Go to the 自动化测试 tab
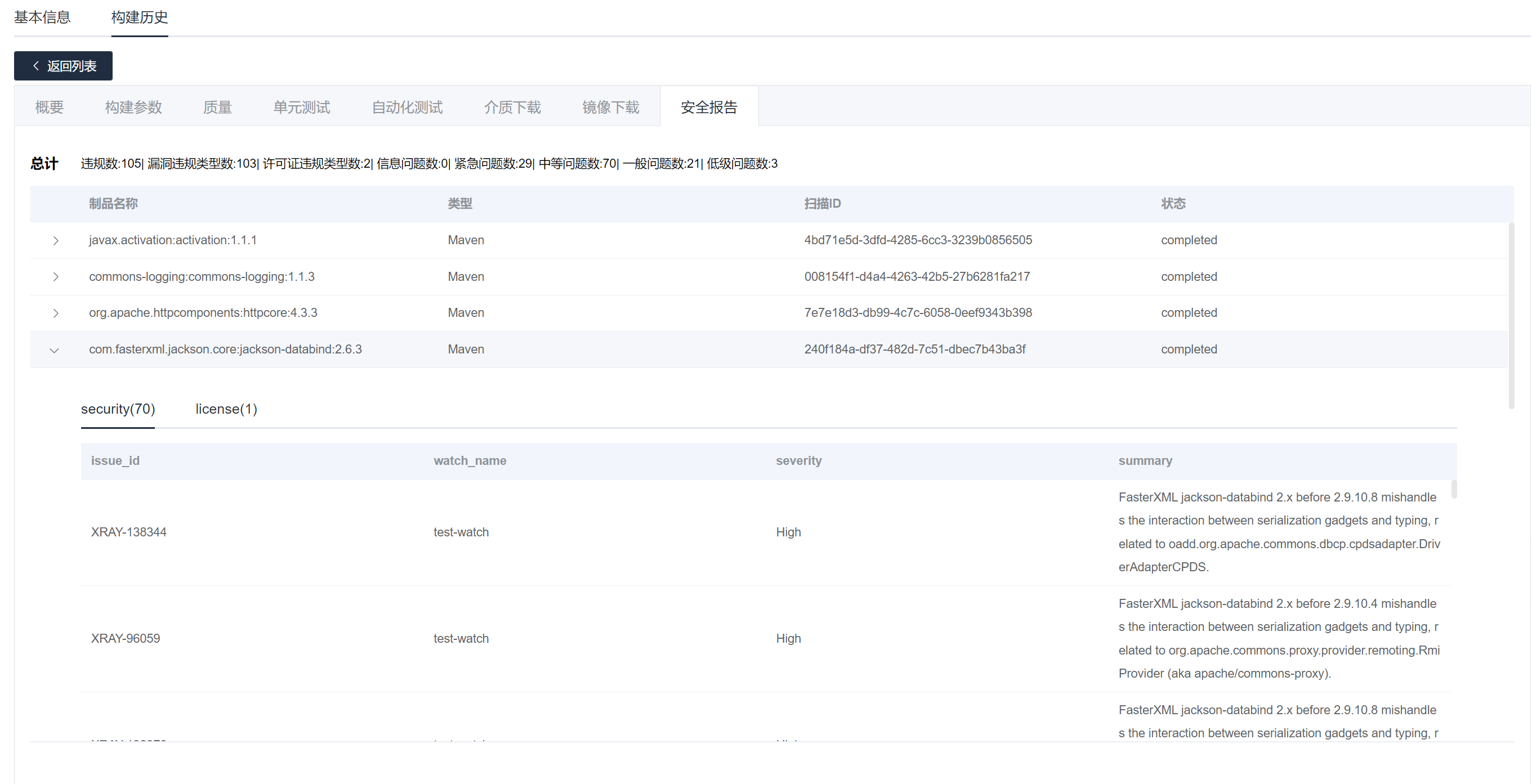Screen dimensions: 1532x784 pos(407,107)
